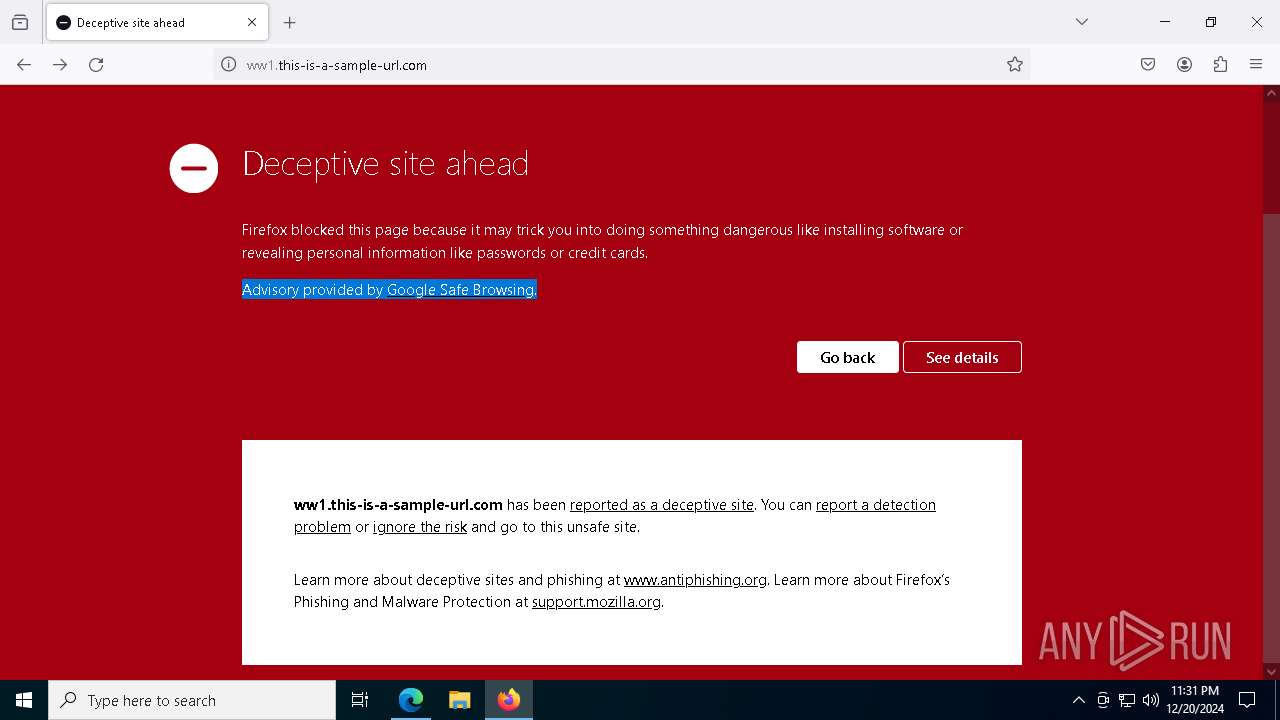Click Meet Now tray icon
Viewport: 1280px width, 720px height.
1102,700
